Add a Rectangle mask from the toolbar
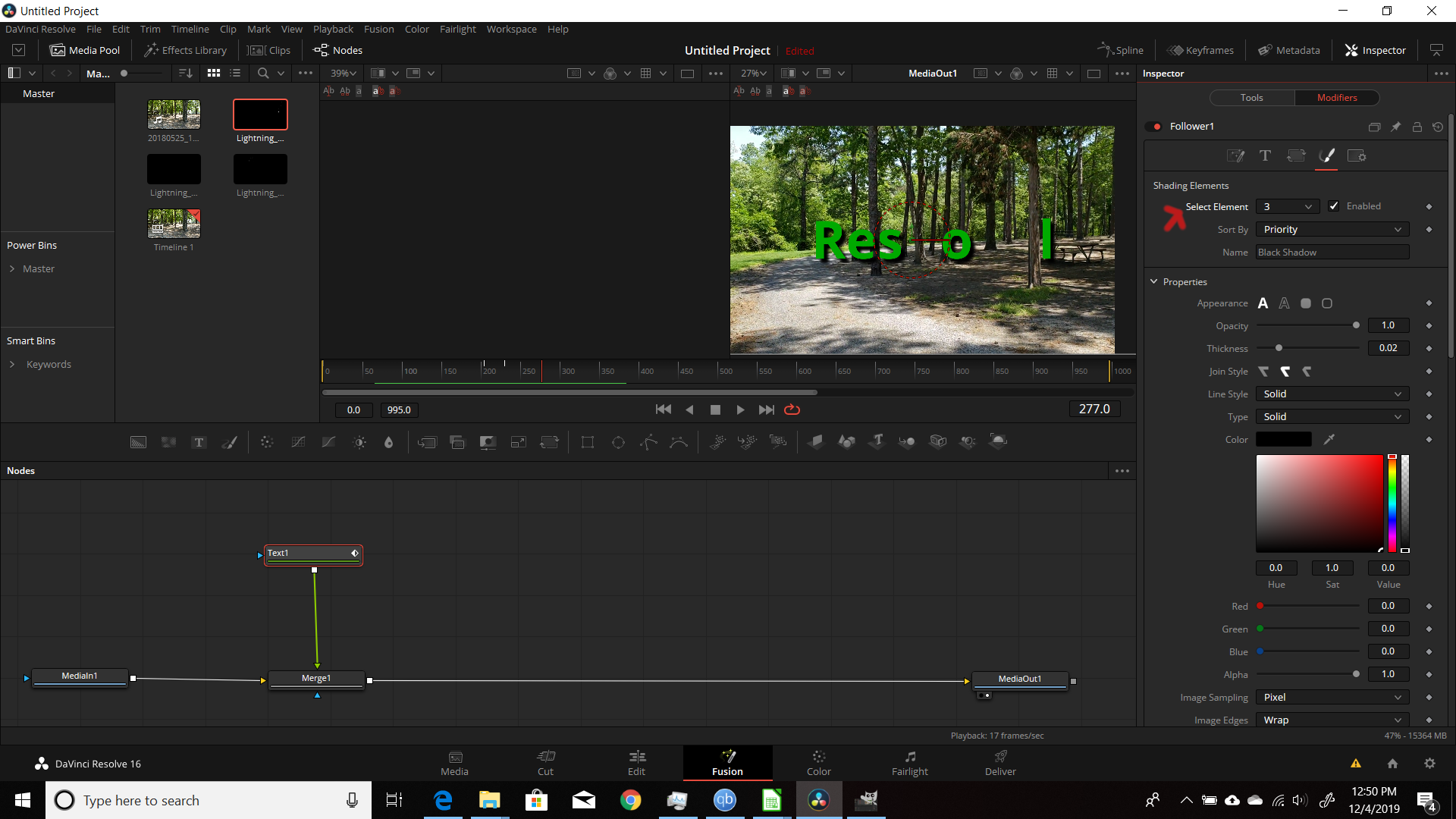This screenshot has height=819, width=1456. click(x=587, y=442)
